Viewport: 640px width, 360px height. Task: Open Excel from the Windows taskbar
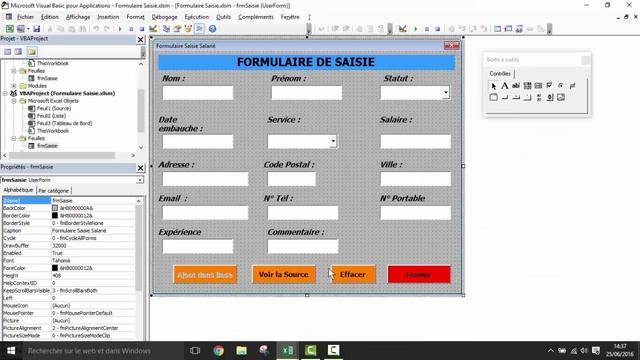(x=288, y=350)
